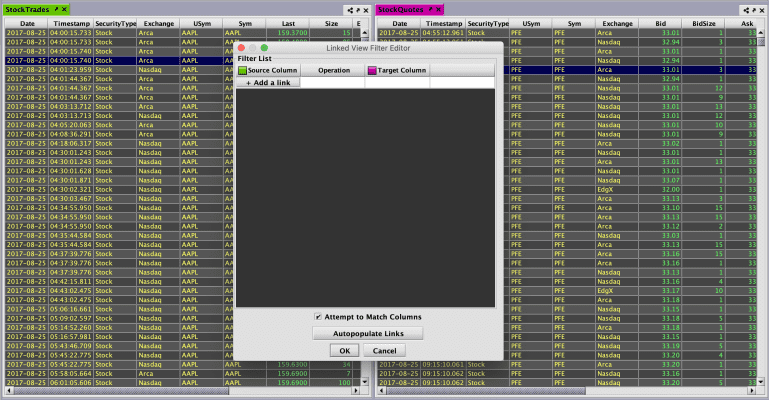Cancel the Linked View Filter Editor
This screenshot has width=769, height=400.
[385, 351]
